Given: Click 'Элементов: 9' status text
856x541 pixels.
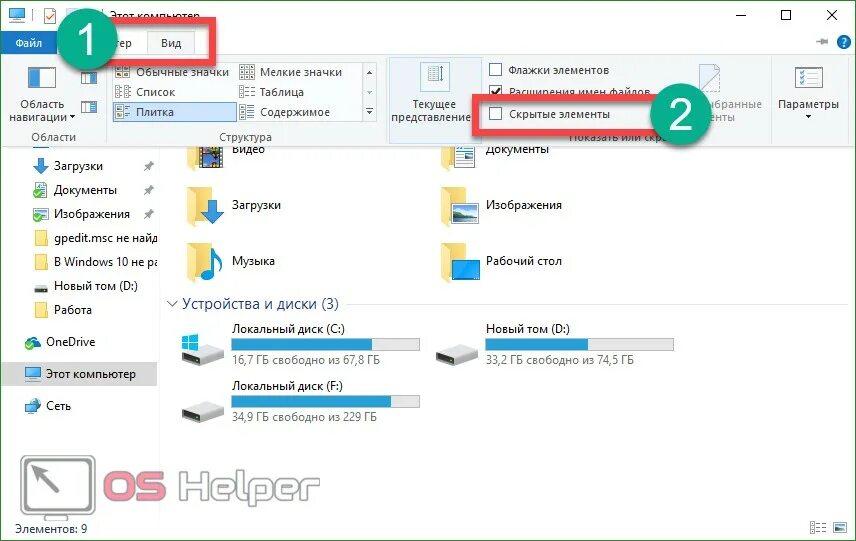Looking at the screenshot, I should pos(51,529).
